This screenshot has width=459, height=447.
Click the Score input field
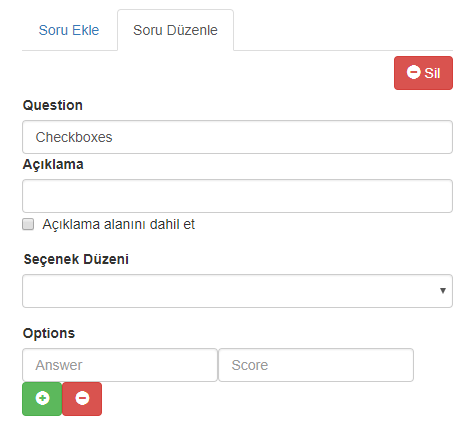coord(316,365)
